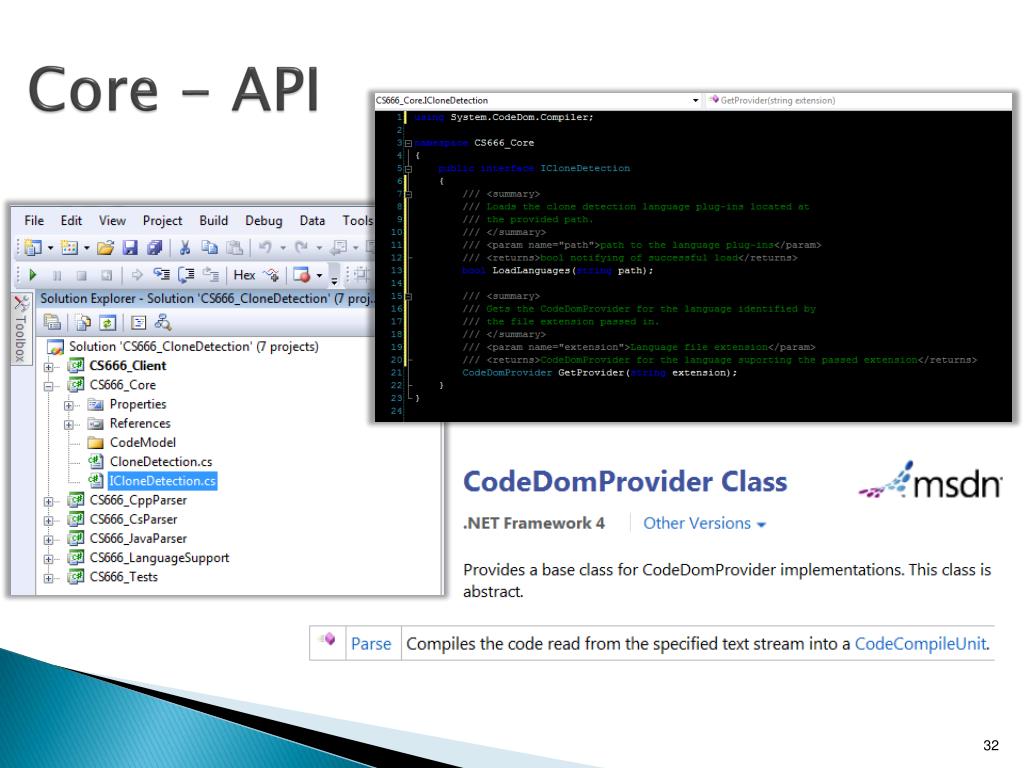Open the Other Versions dropdown

[x=704, y=523]
